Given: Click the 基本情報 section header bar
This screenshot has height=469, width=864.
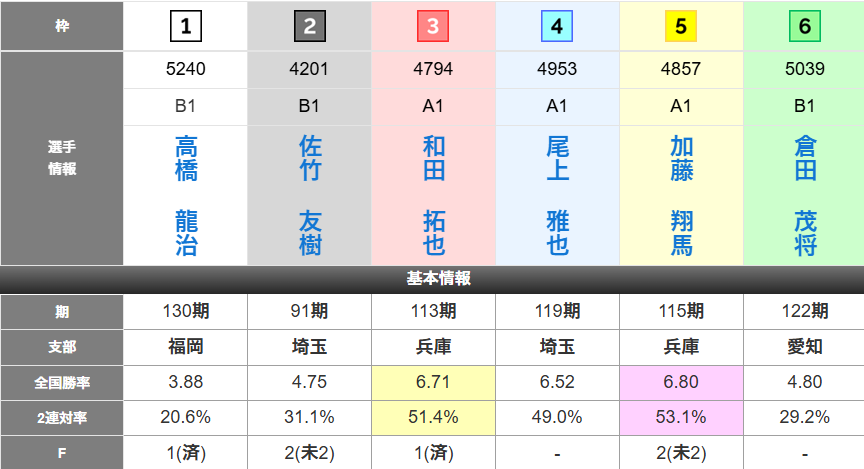Looking at the screenshot, I should [432, 279].
